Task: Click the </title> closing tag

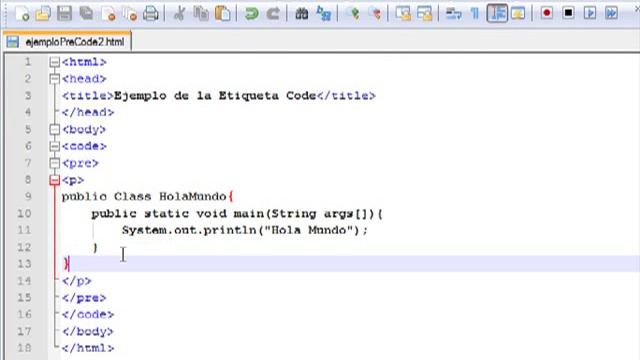Action: tap(346, 96)
